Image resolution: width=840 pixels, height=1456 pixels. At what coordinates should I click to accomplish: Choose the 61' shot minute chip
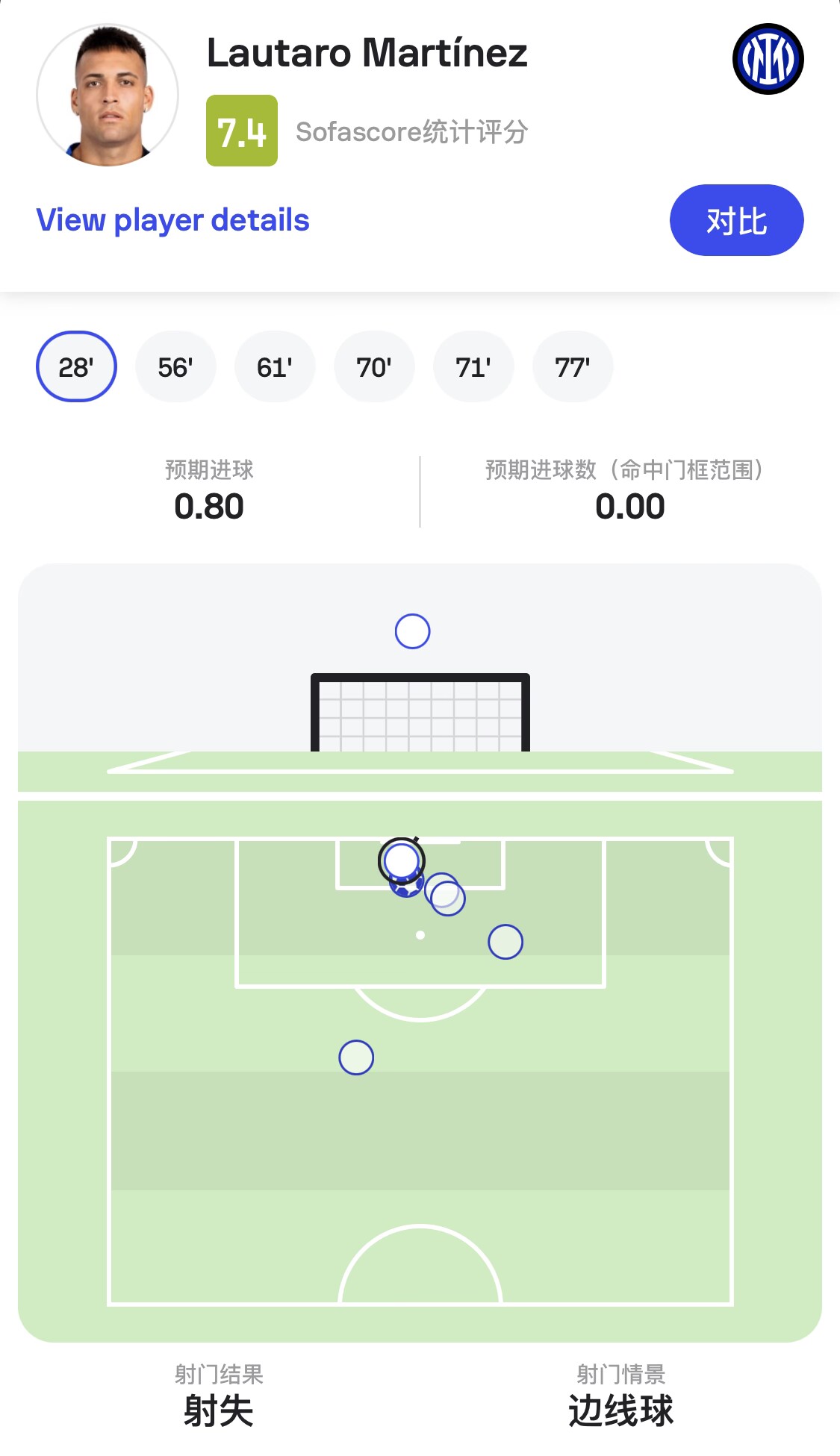click(x=275, y=366)
